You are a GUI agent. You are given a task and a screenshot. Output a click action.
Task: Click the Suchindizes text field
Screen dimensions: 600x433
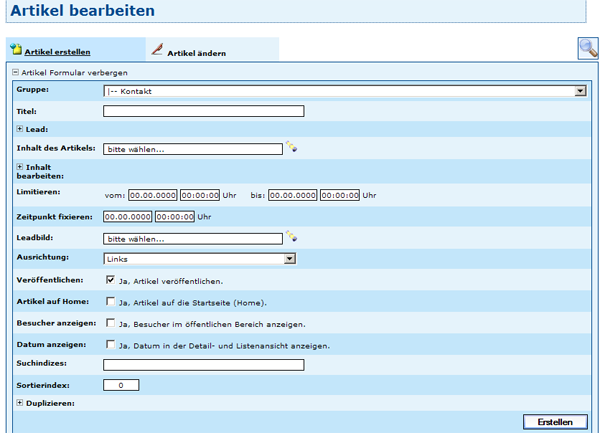click(x=203, y=365)
